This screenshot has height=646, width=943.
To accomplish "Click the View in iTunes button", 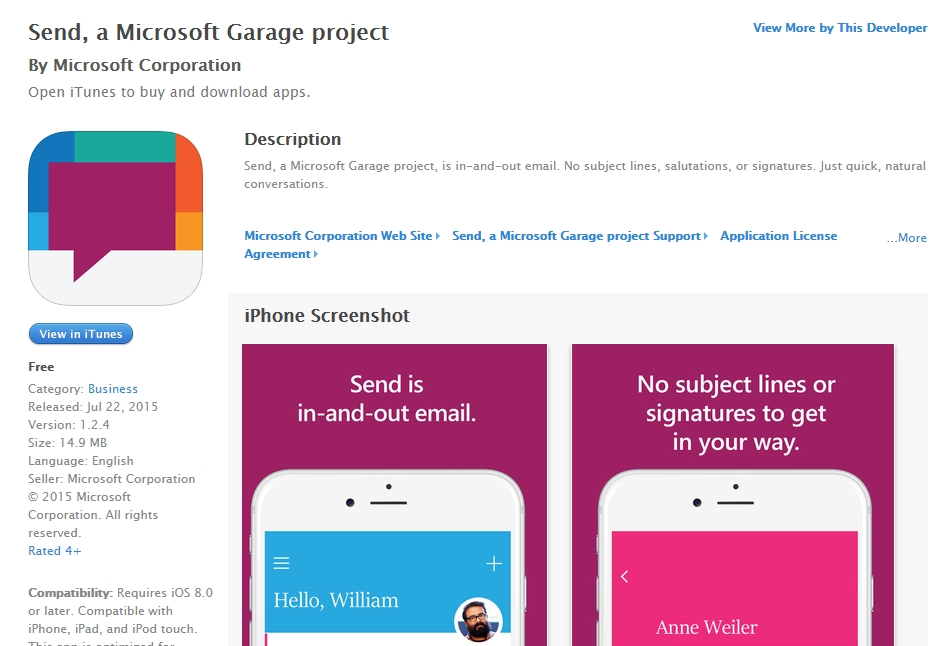I will pyautogui.click(x=81, y=334).
